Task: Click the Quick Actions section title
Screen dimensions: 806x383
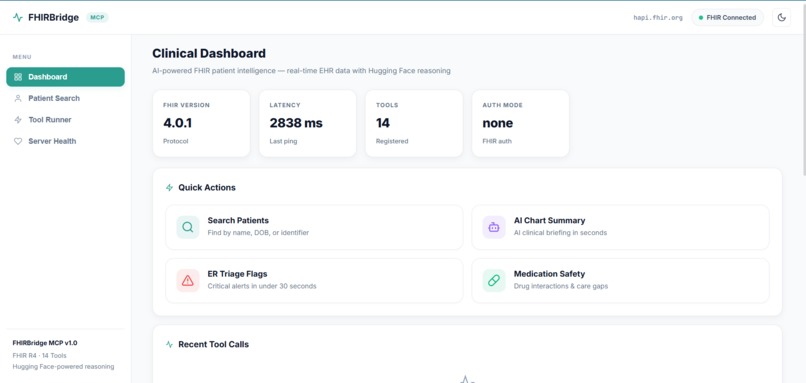Action: pos(207,188)
